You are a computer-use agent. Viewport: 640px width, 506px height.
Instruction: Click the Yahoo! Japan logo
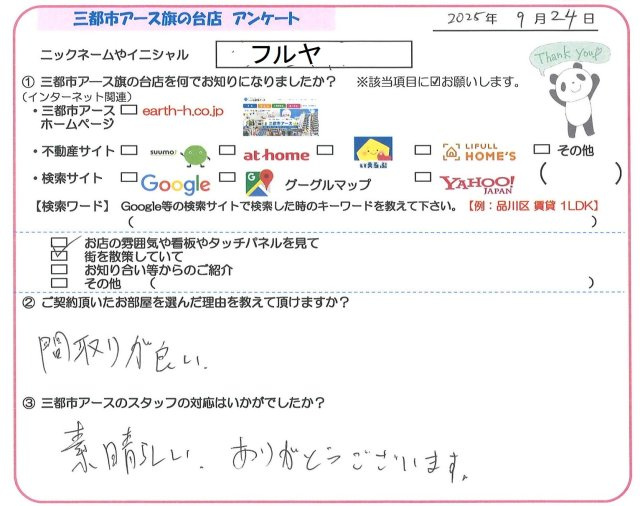coord(477,183)
